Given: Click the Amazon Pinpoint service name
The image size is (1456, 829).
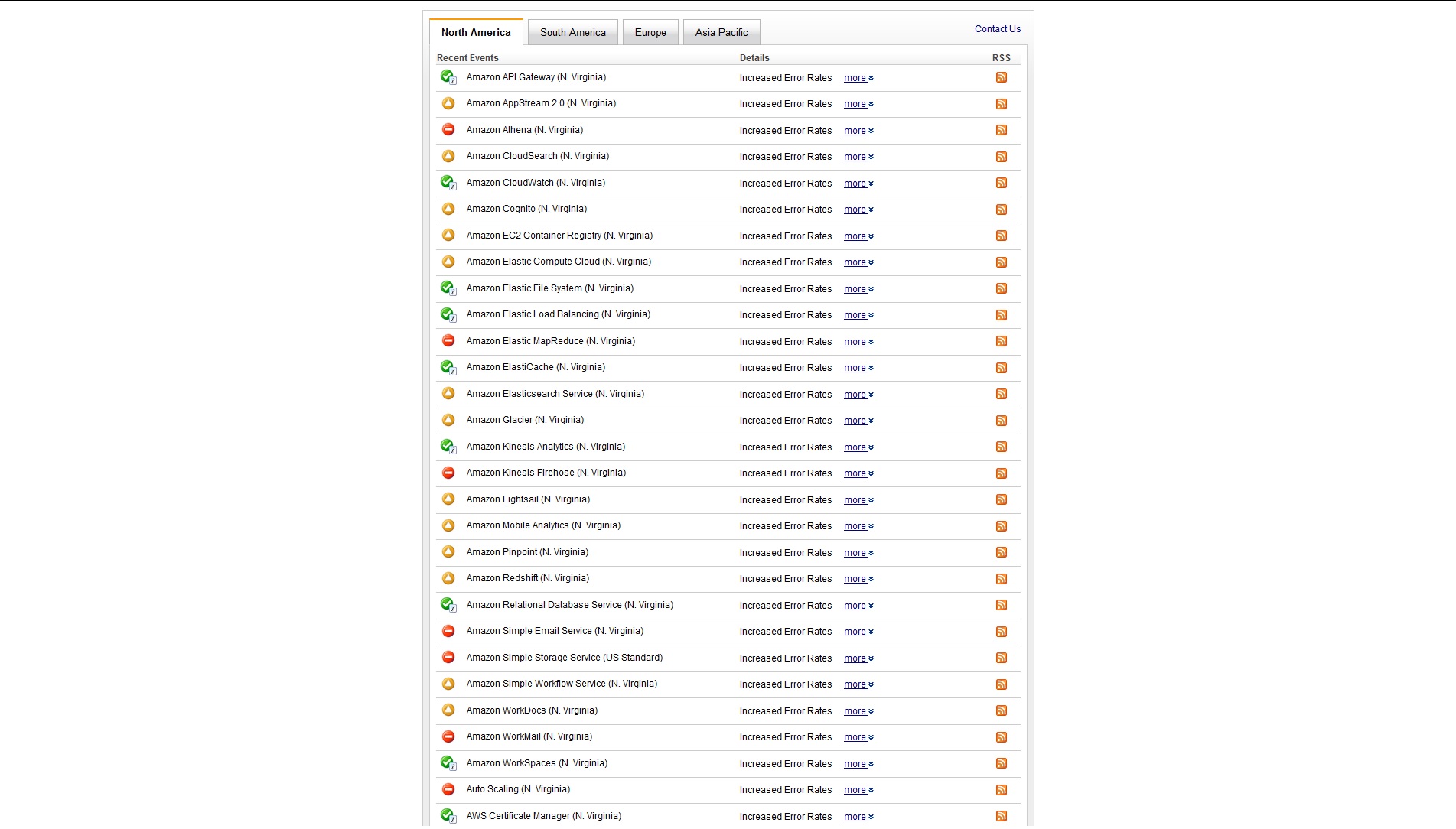Looking at the screenshot, I should click(x=527, y=552).
